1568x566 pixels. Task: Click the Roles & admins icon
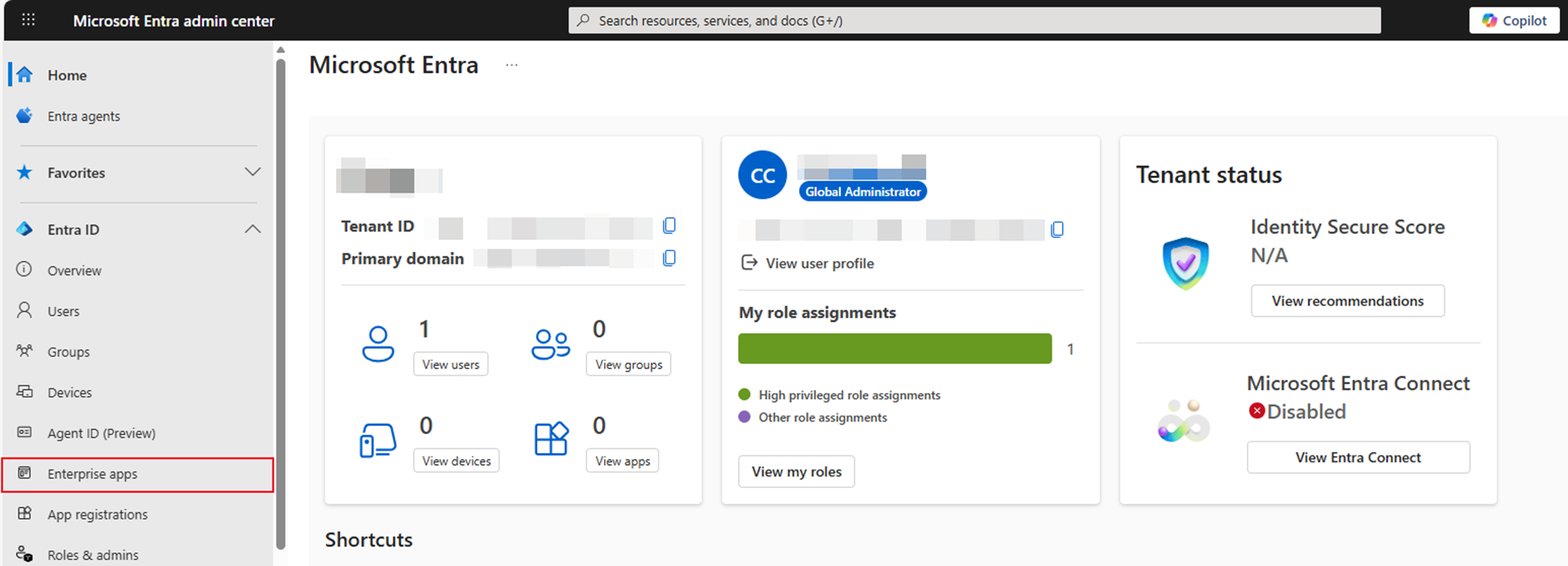24,554
